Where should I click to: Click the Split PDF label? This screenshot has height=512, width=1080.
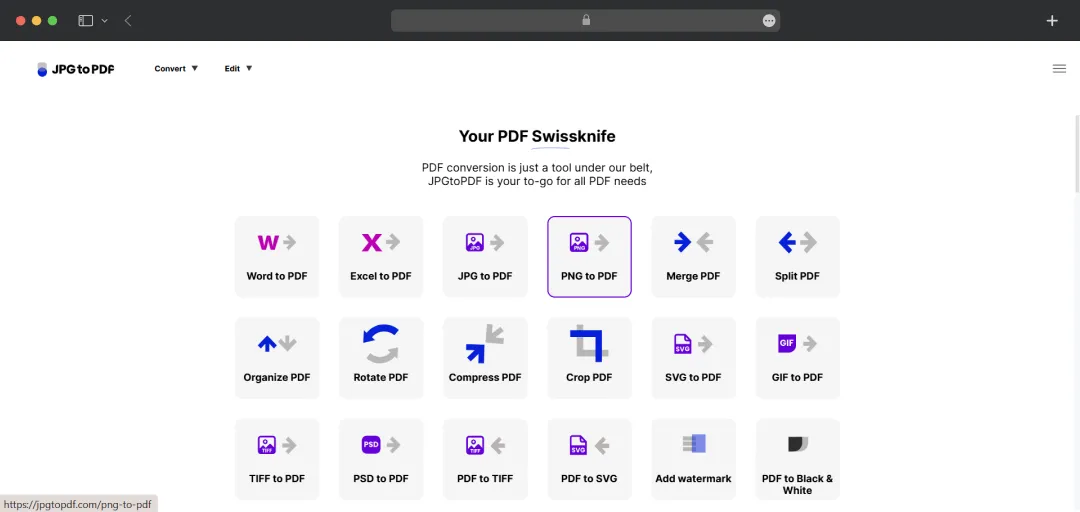coord(798,276)
